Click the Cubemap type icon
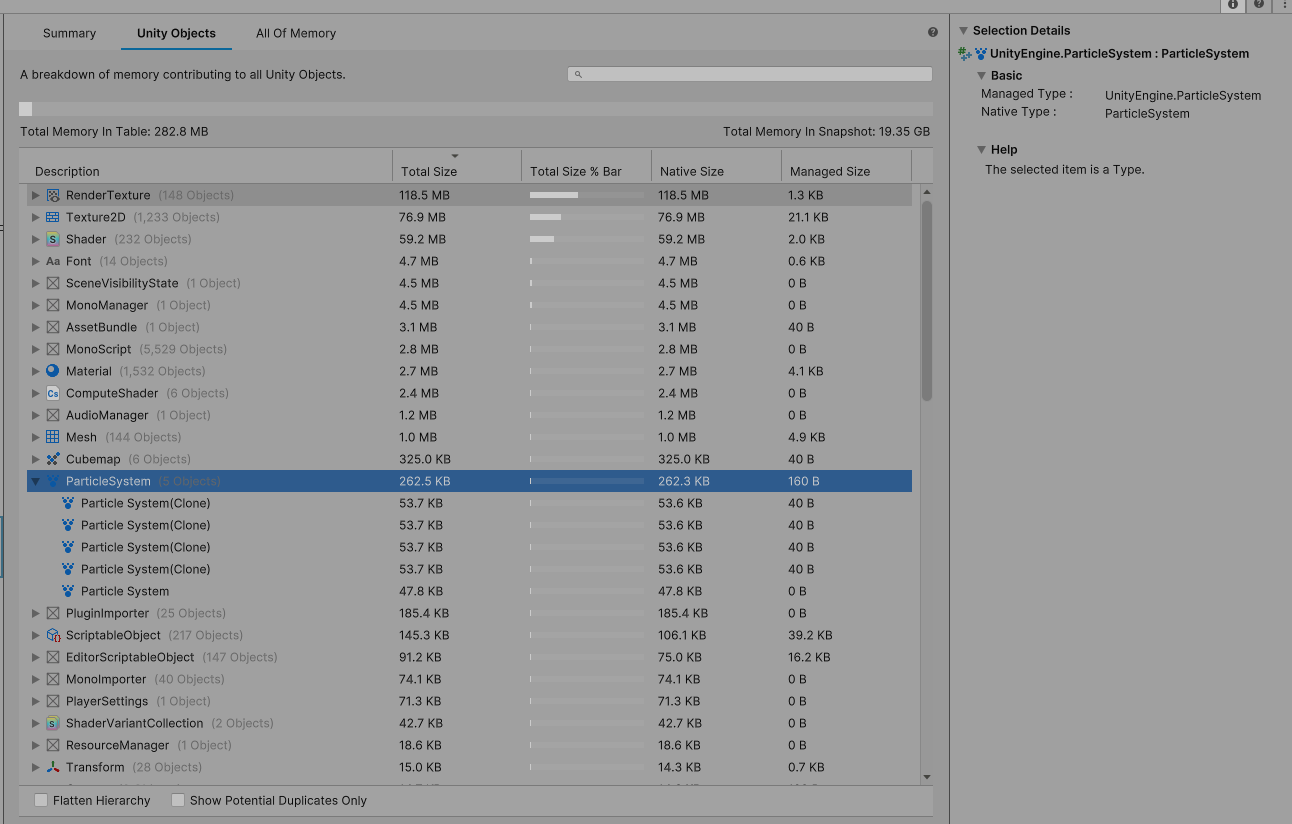 point(53,459)
